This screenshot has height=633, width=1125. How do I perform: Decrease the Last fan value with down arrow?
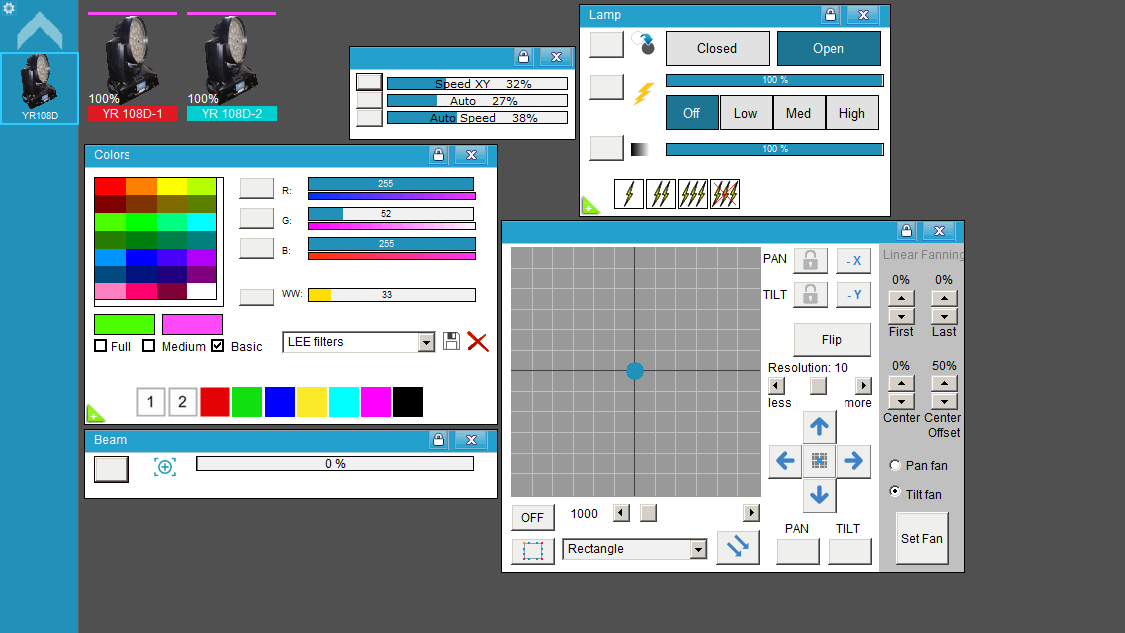click(944, 316)
